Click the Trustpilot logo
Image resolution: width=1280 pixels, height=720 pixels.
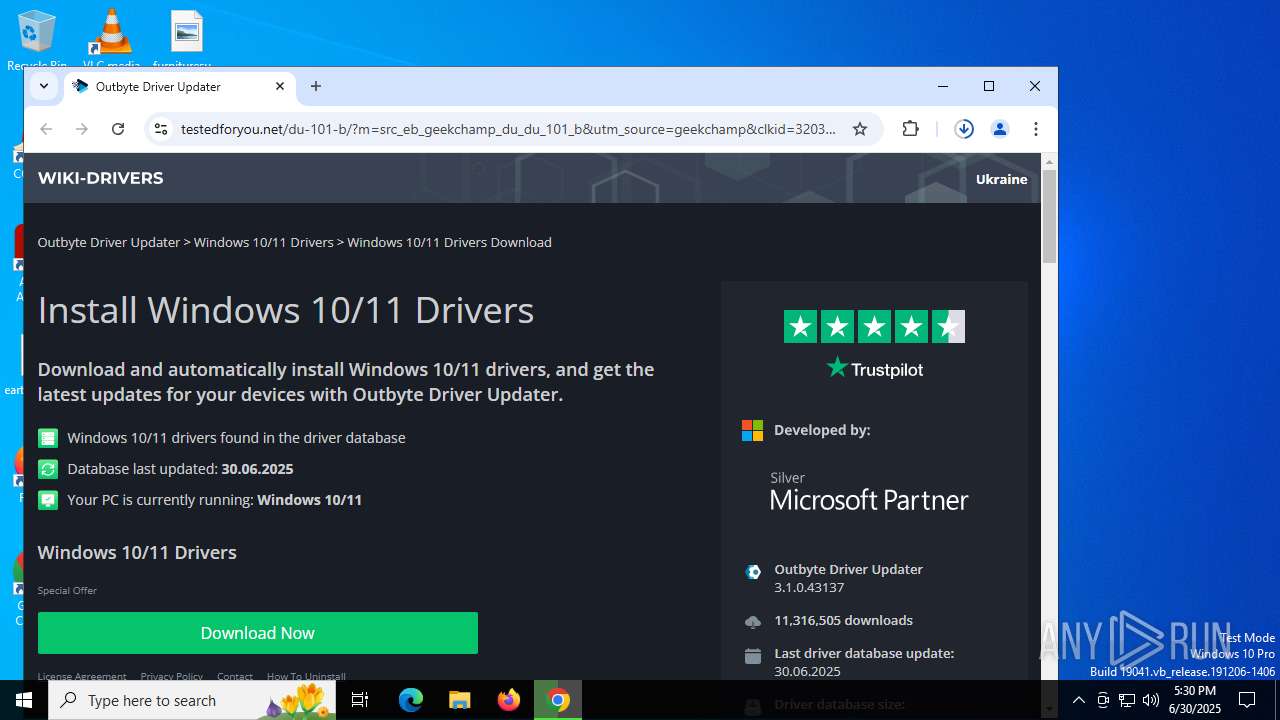(874, 368)
